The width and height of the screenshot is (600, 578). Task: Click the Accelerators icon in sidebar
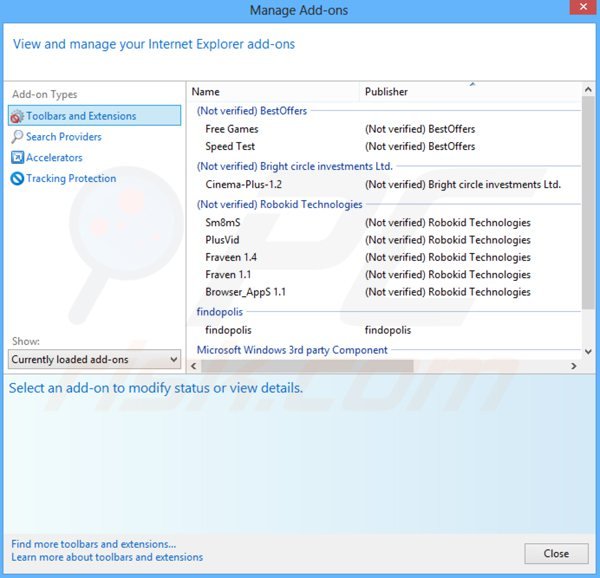(16, 158)
